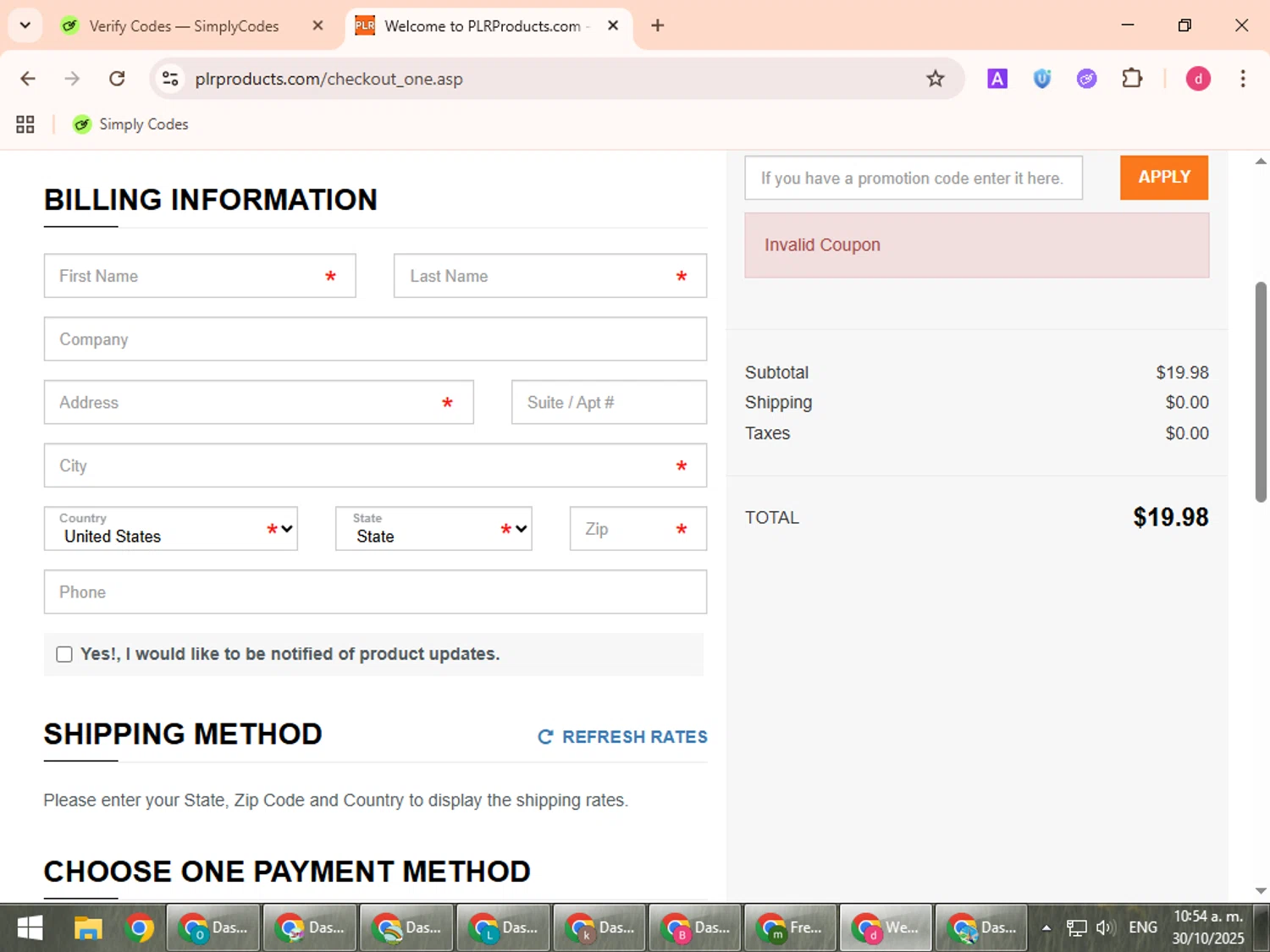1270x952 pixels.
Task: Open the Simply Codes bookmark
Action: pos(130,124)
